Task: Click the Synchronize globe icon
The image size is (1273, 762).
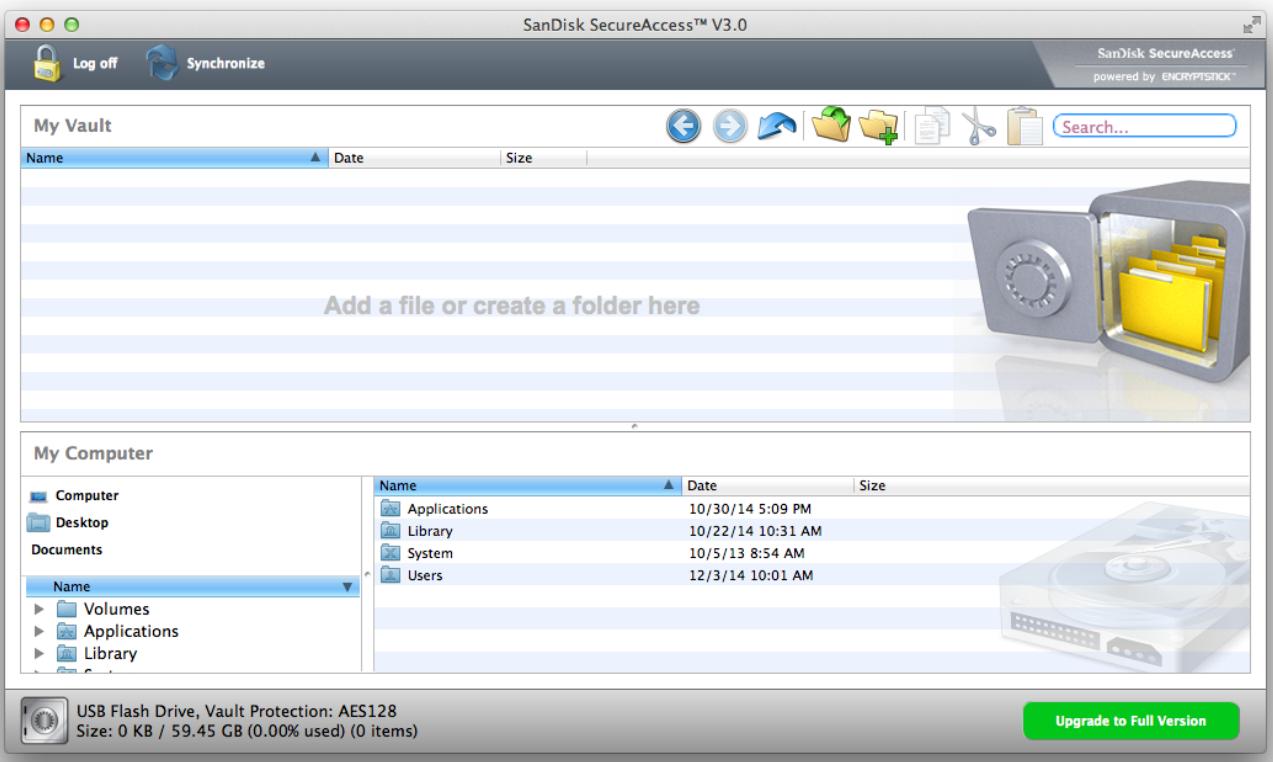Action: (x=162, y=63)
